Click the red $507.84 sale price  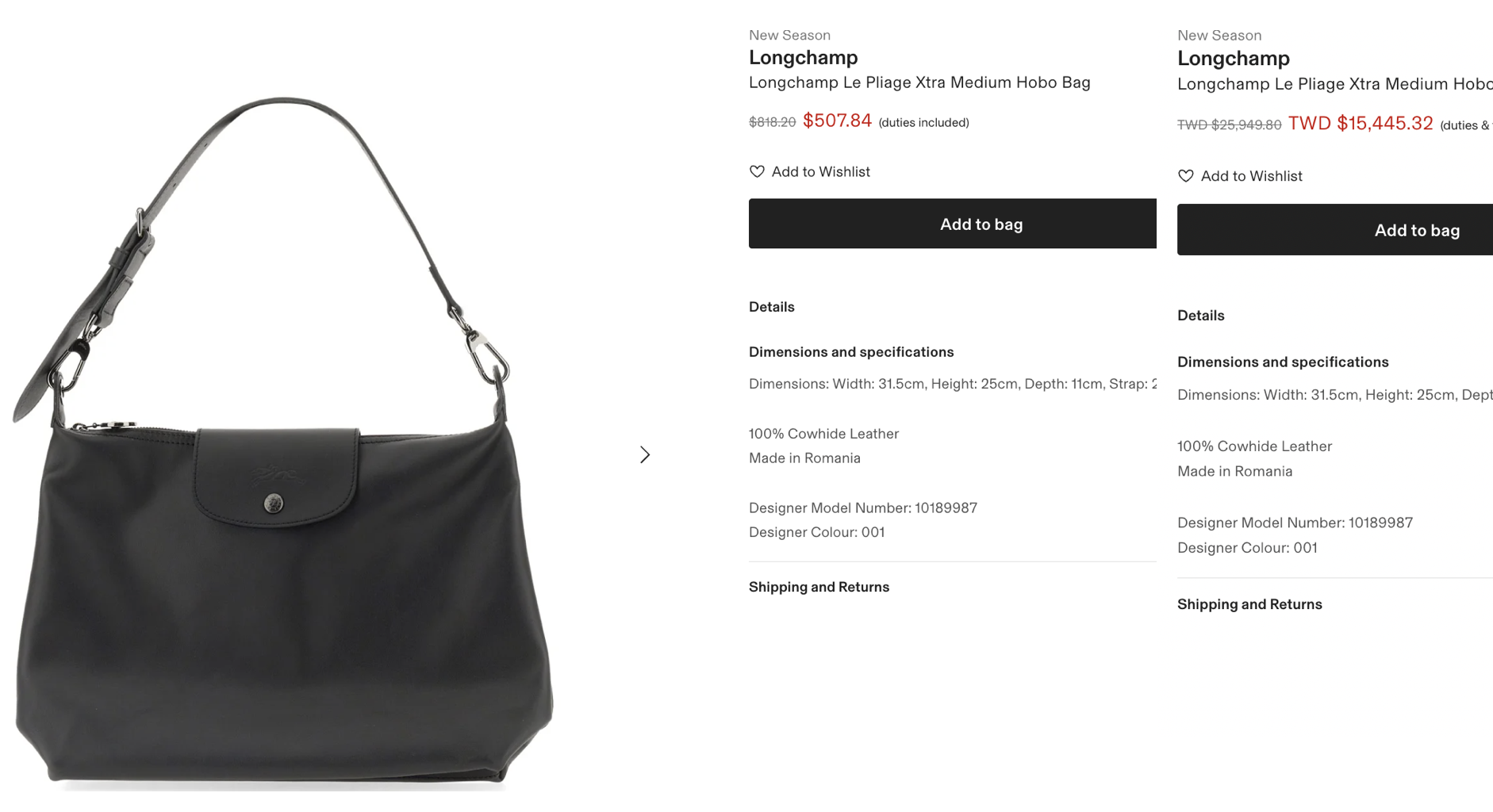click(837, 121)
